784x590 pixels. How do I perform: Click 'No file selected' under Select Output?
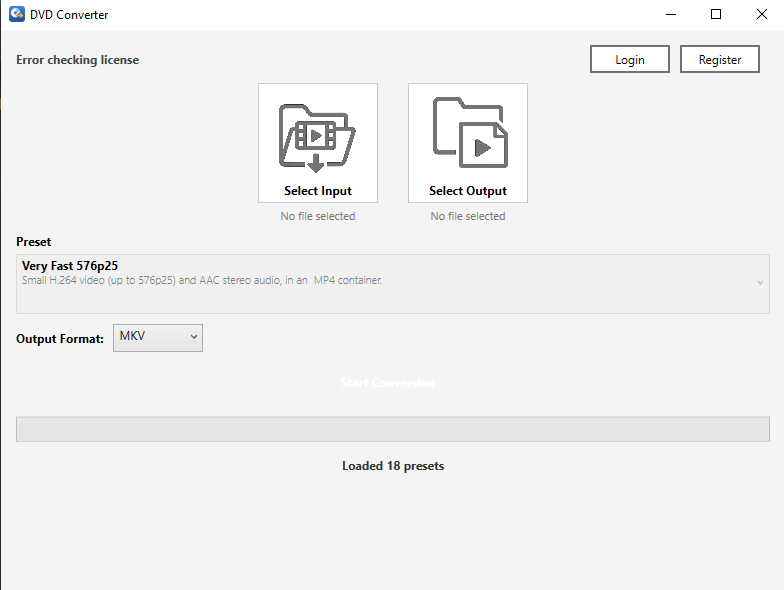pos(468,216)
